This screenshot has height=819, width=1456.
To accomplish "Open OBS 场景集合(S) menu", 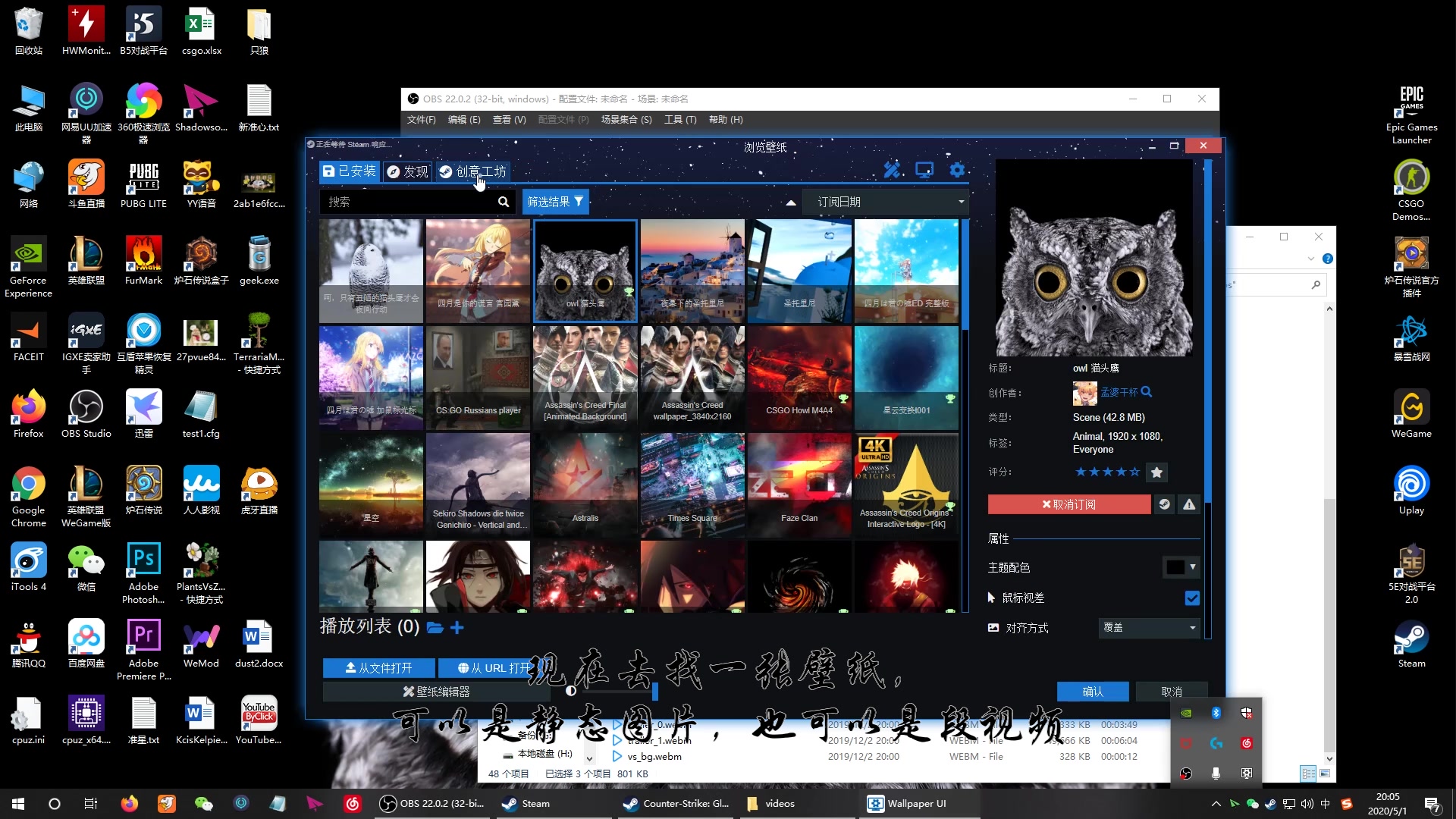I will (x=626, y=120).
